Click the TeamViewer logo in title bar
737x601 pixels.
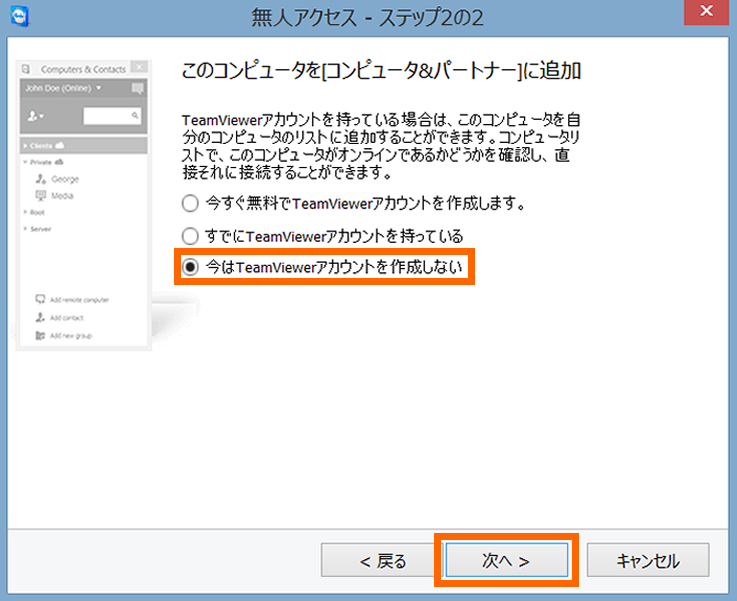click(19, 16)
